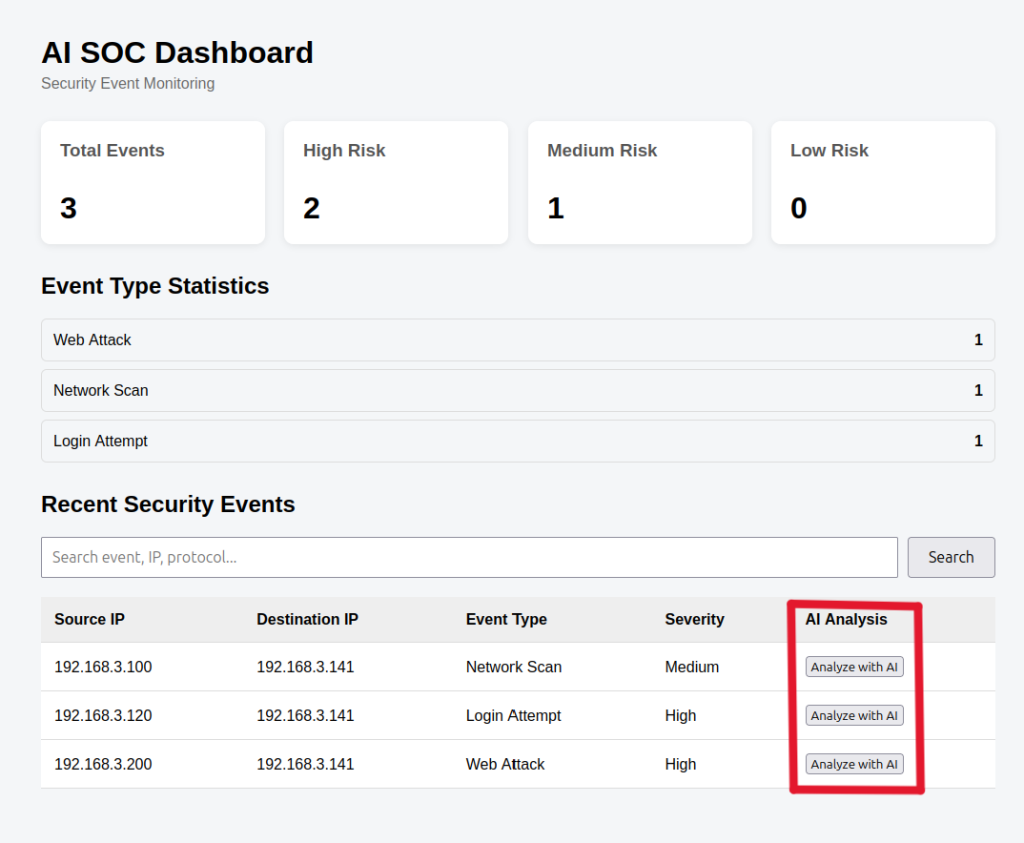1024x843 pixels.
Task: Click the Network Scan statistics row
Action: (x=518, y=390)
